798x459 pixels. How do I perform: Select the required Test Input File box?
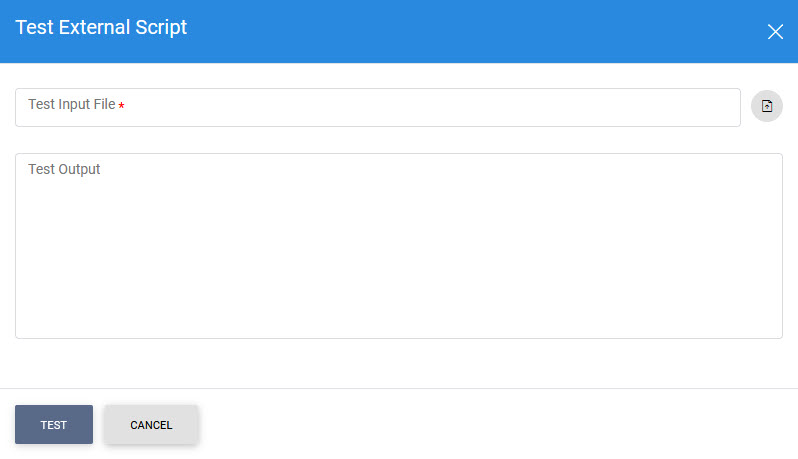point(377,107)
